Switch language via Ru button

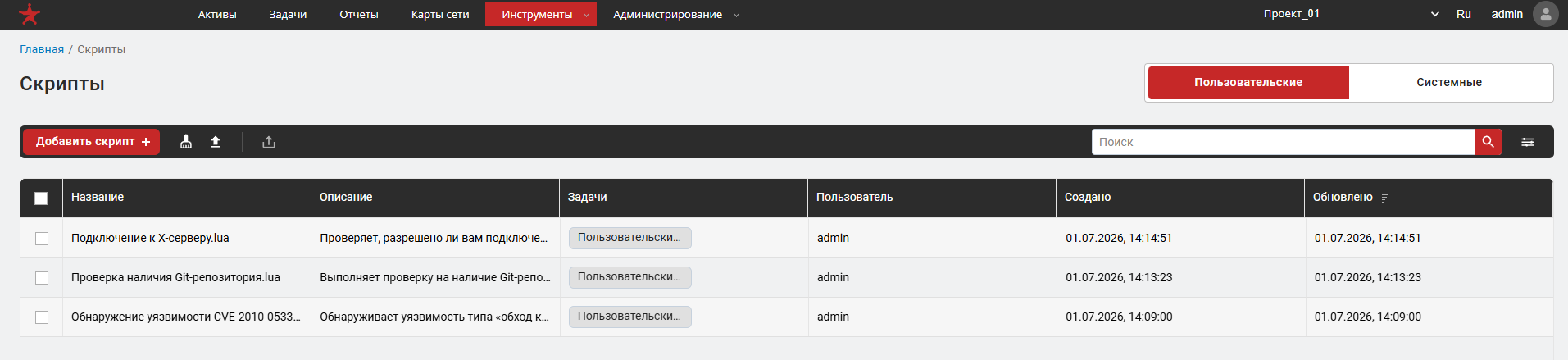1464,14
